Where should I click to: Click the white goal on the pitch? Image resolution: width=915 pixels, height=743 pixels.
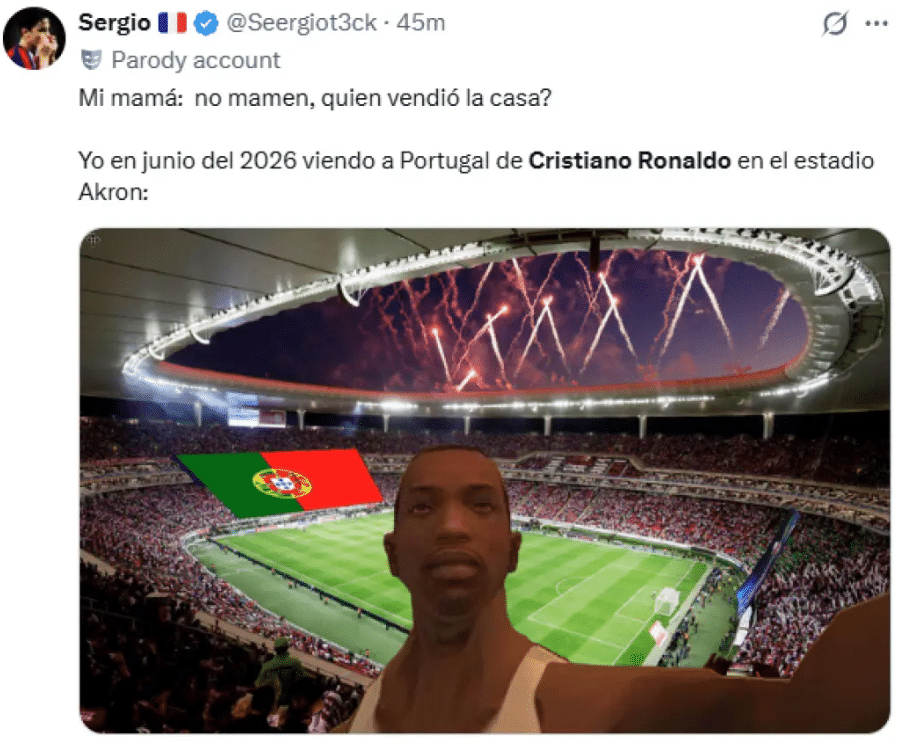click(666, 601)
